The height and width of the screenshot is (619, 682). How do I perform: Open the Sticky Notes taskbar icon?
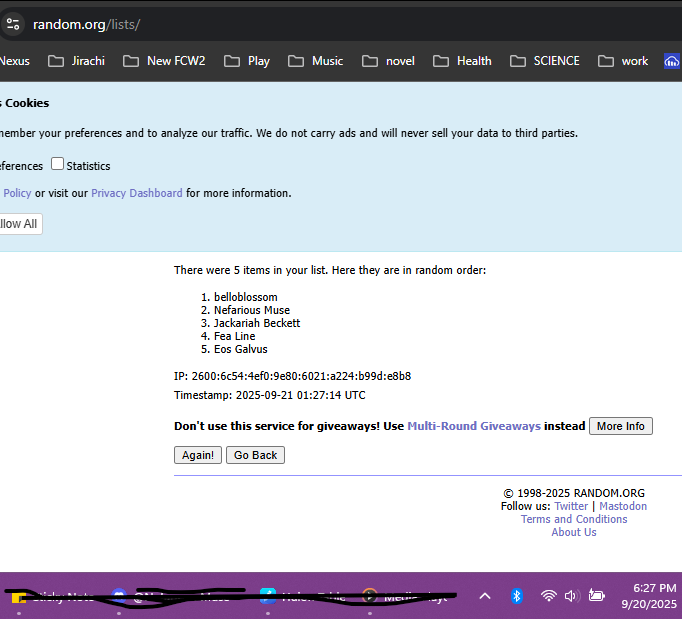coord(19,598)
